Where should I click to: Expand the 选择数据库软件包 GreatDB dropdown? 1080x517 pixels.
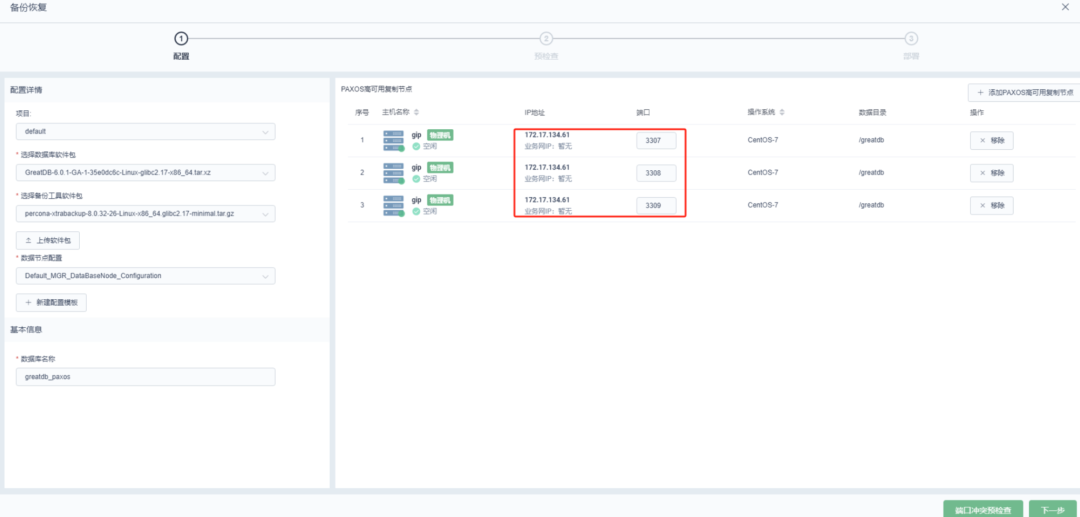pos(145,173)
